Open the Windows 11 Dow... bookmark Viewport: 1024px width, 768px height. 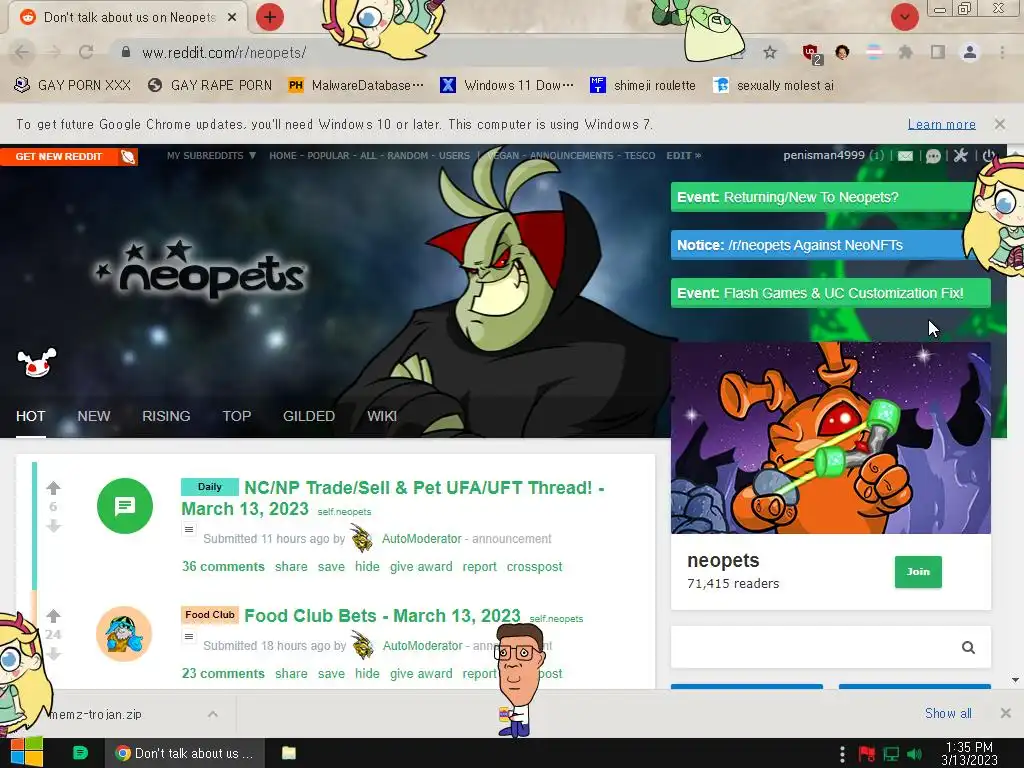coord(507,86)
